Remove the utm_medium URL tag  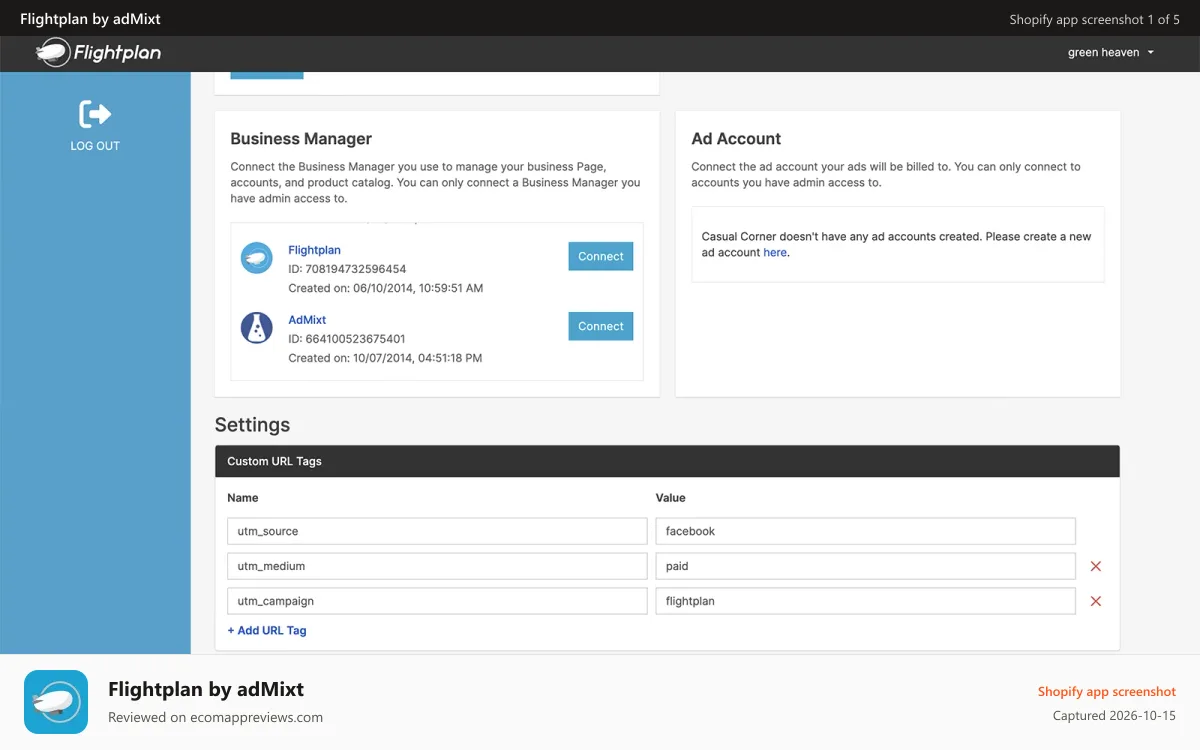coord(1095,566)
